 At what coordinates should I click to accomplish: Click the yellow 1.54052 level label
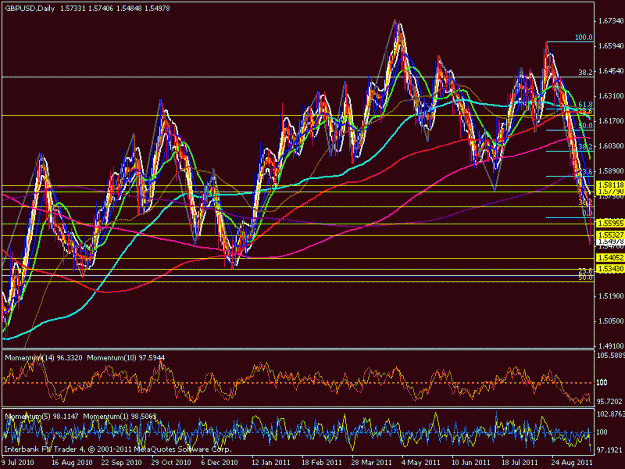pos(610,258)
